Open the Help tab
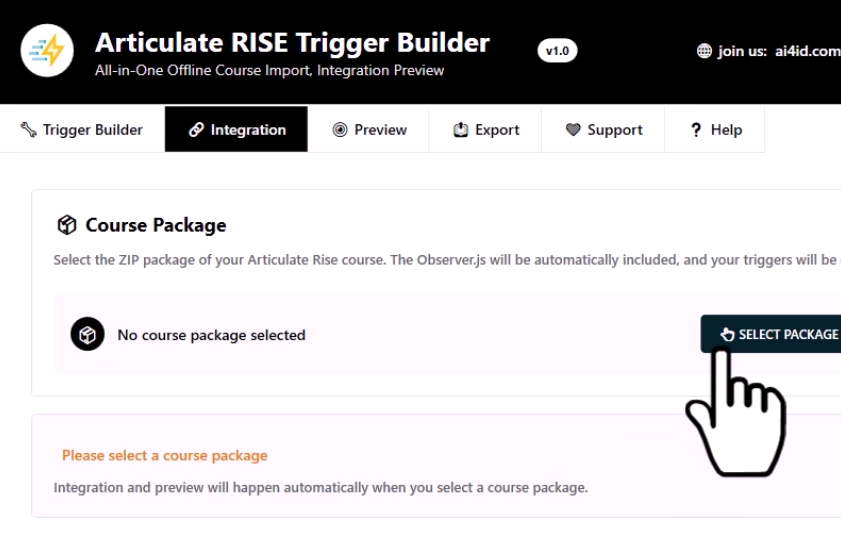The width and height of the screenshot is (841, 550). coord(716,130)
